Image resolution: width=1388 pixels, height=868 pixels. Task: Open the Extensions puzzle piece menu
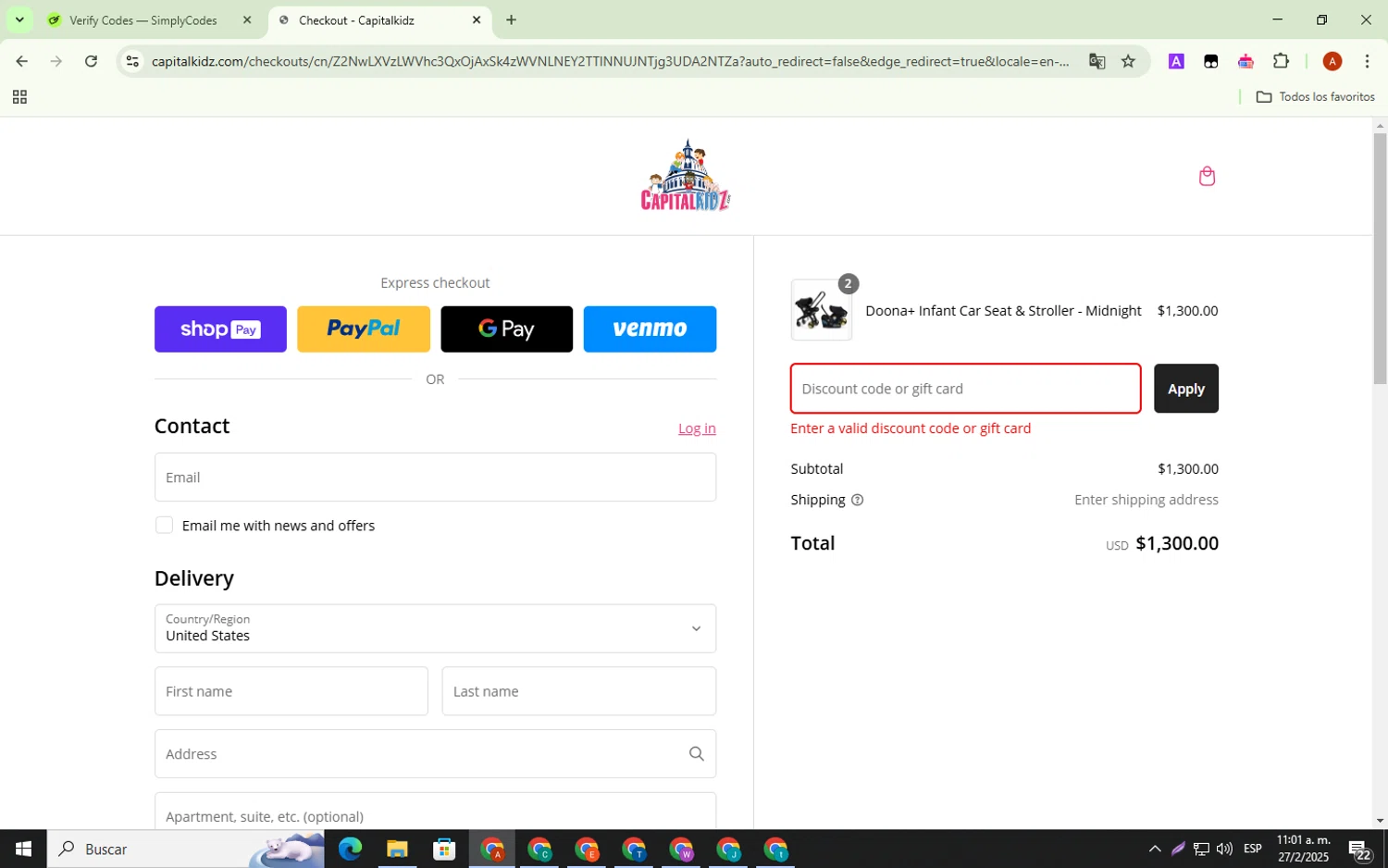pos(1281,61)
